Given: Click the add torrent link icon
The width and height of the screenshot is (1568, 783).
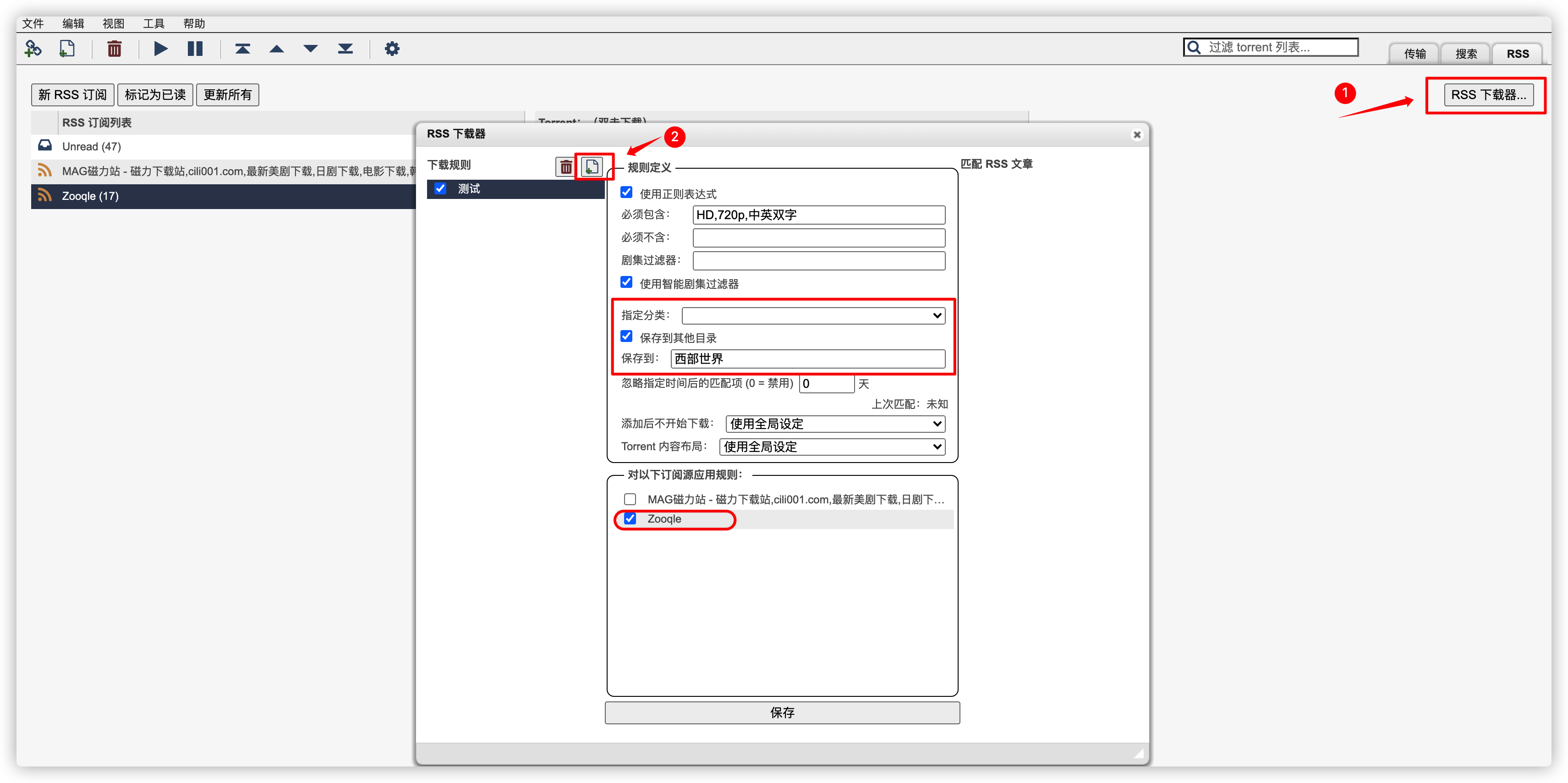Looking at the screenshot, I should click(33, 48).
